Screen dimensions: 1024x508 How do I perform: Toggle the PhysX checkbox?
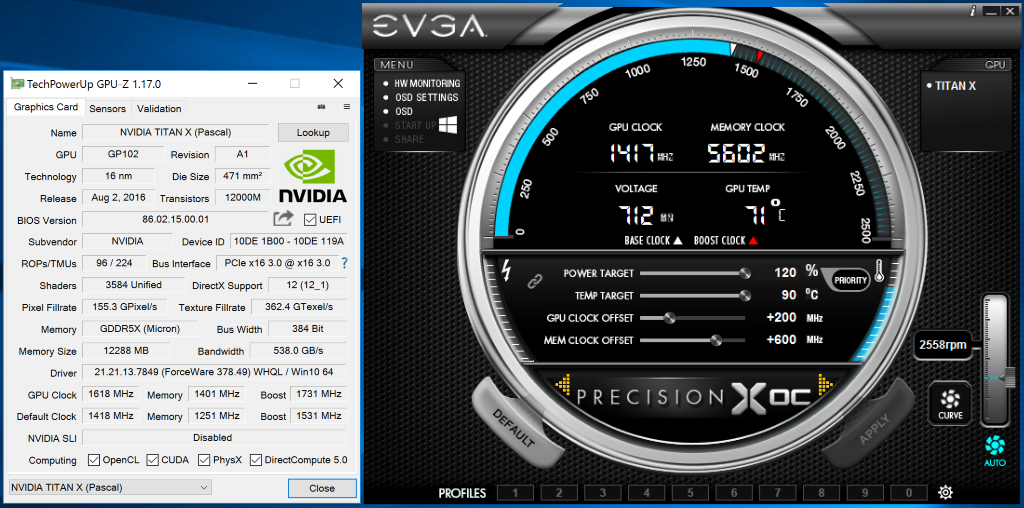pyautogui.click(x=204, y=460)
